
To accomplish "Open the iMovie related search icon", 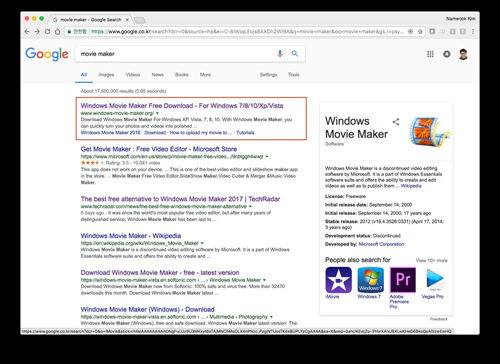I will pyautogui.click(x=338, y=280).
